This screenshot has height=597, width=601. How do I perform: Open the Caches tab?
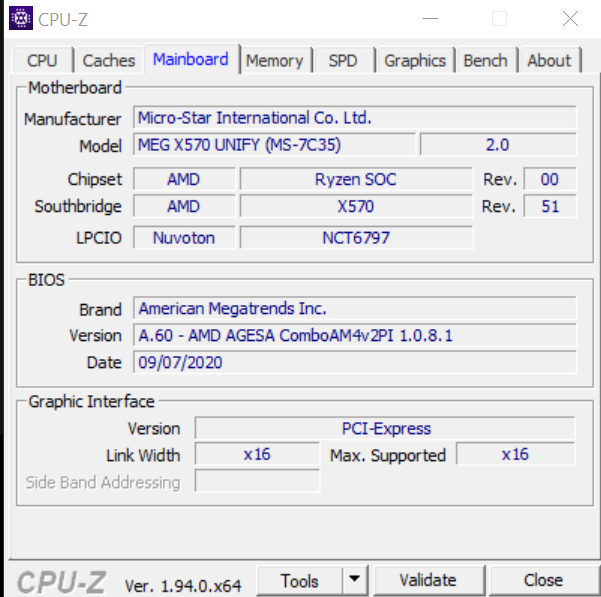109,61
